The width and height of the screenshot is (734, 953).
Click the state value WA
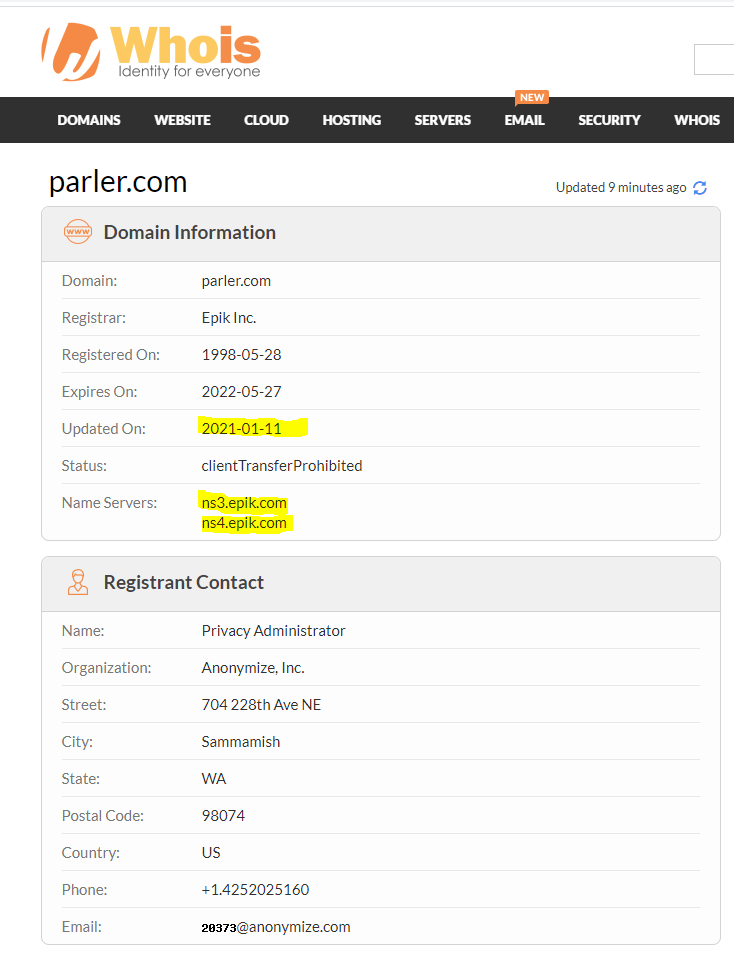tap(214, 779)
